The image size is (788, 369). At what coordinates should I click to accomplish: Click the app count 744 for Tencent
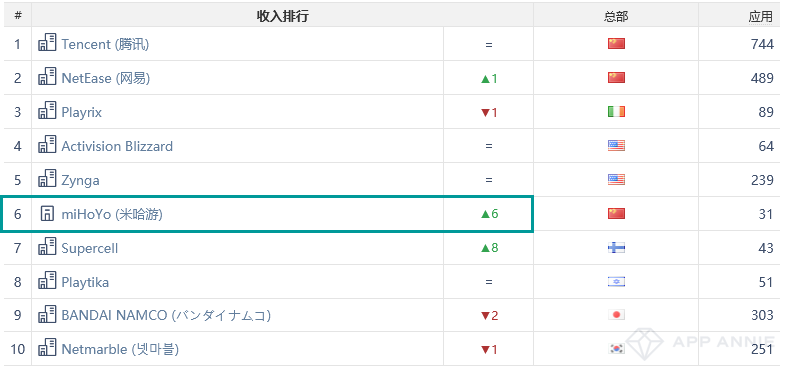[x=762, y=44]
